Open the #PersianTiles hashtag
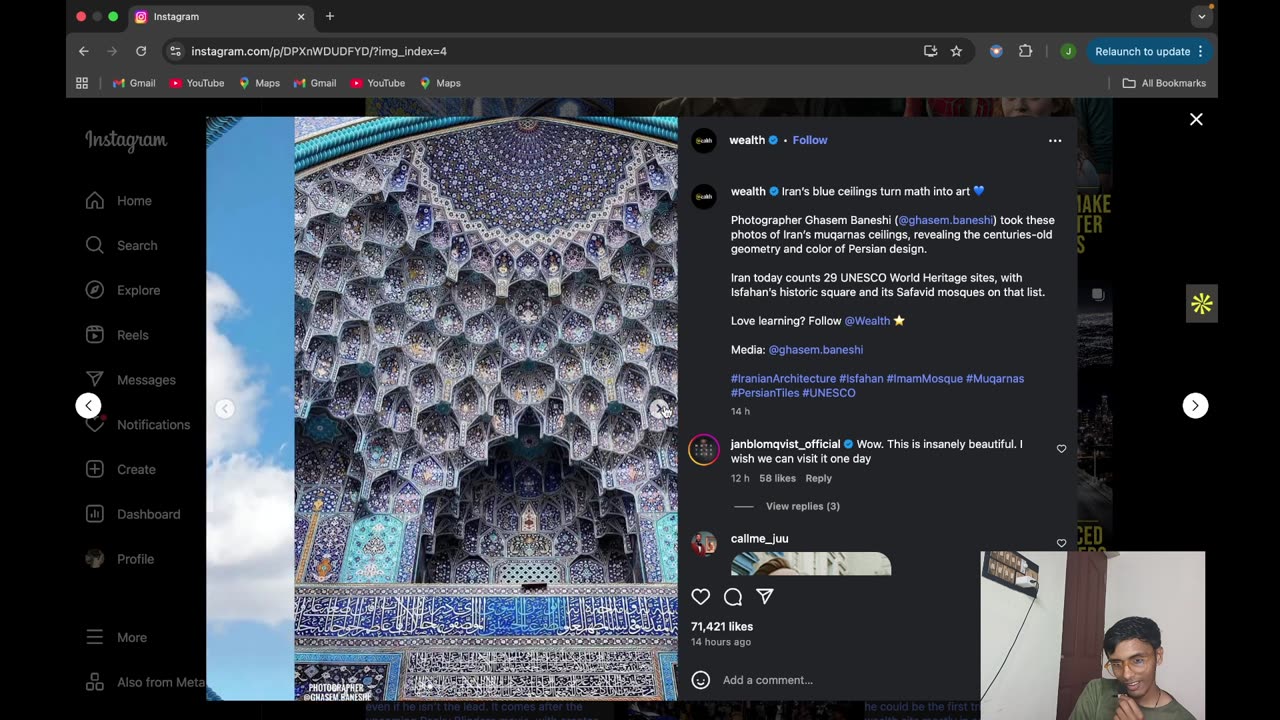The width and height of the screenshot is (1280, 720). pyautogui.click(x=765, y=393)
